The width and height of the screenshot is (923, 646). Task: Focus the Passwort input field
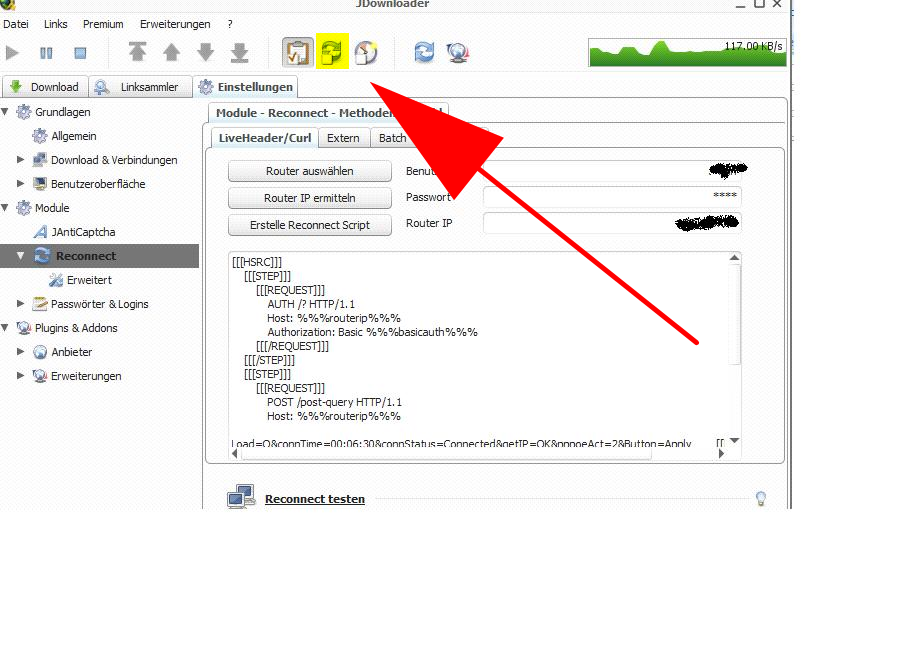(x=612, y=196)
